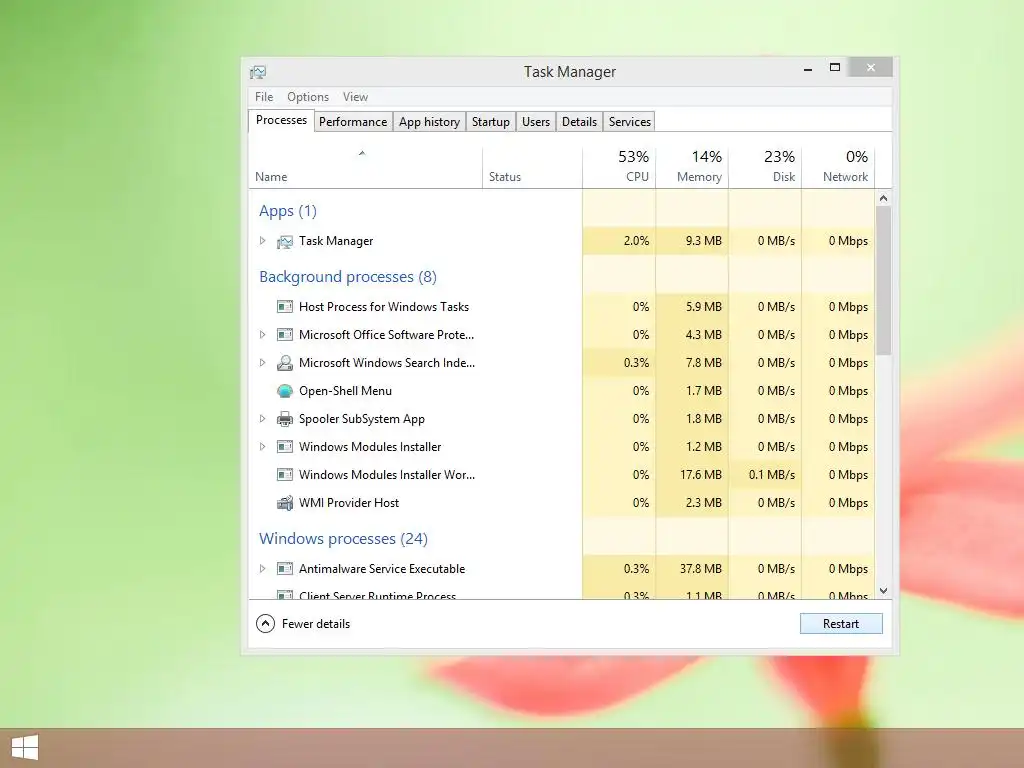Screen dimensions: 1024x768
Task: Click the Fewer details circle arrow icon
Action: click(265, 624)
